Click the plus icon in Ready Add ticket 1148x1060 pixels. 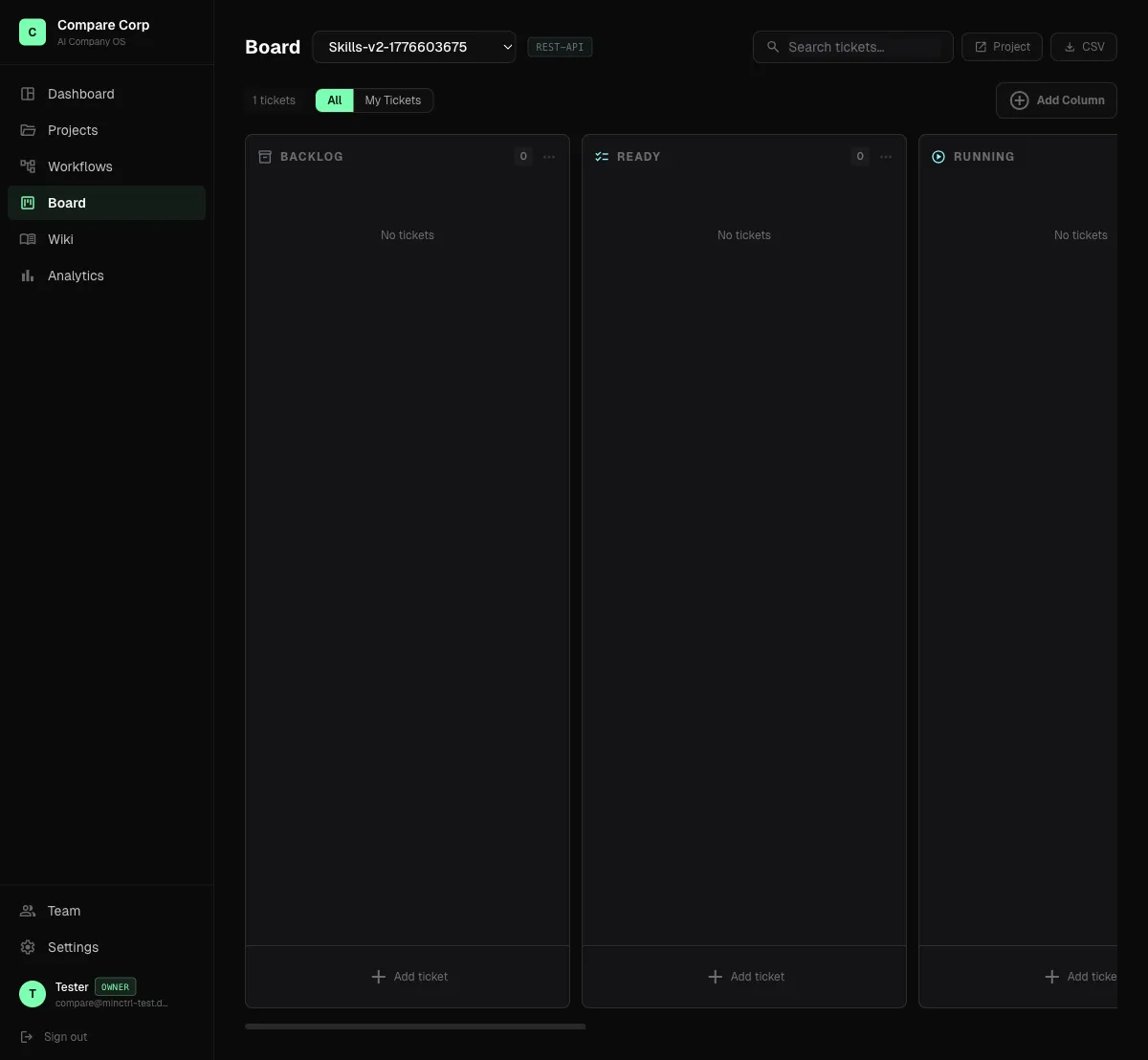715,977
